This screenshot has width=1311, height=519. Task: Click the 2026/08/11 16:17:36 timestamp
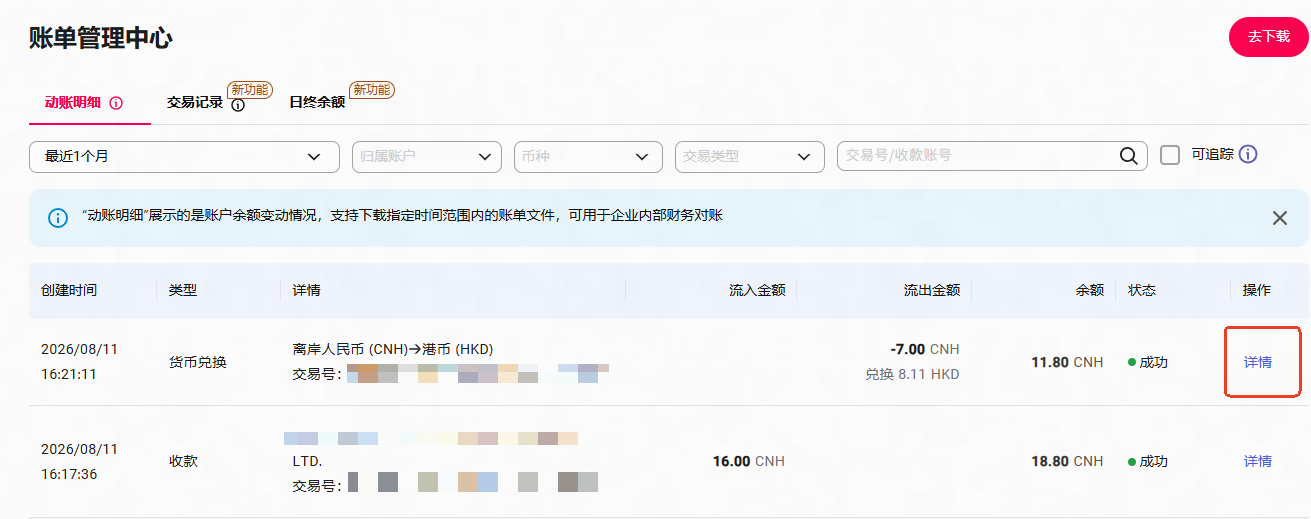[x=79, y=461]
